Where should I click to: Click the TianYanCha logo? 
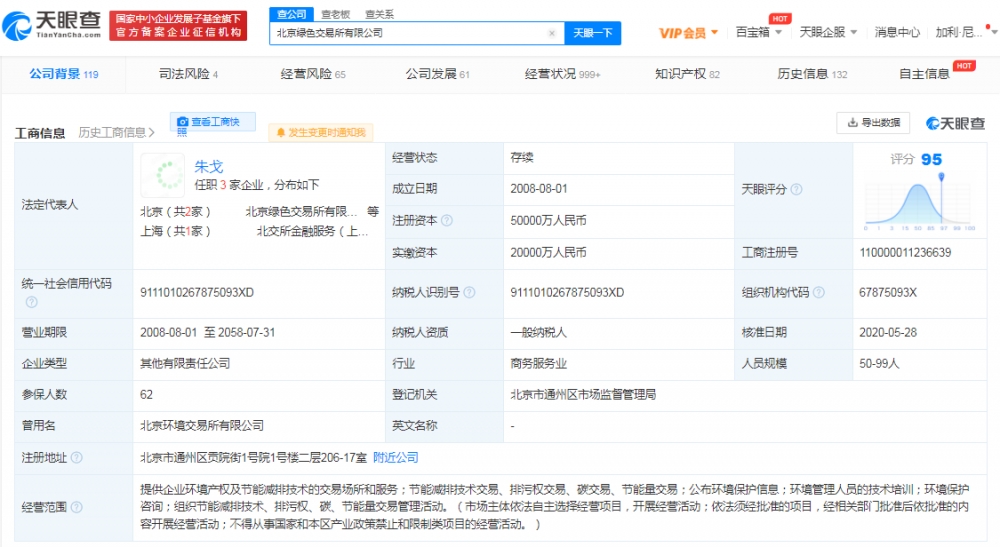point(52,25)
